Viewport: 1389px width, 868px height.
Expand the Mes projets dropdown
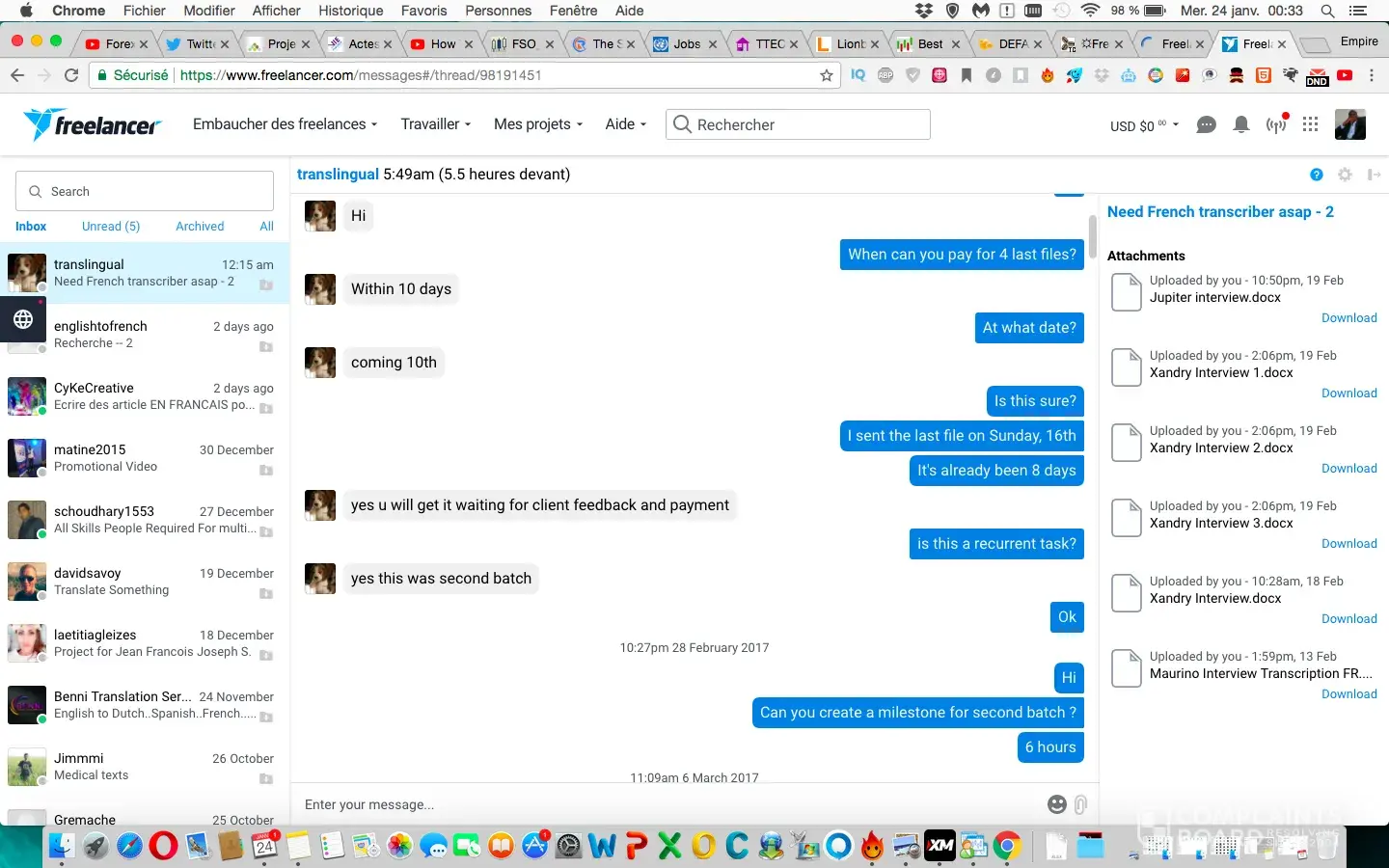(x=538, y=124)
